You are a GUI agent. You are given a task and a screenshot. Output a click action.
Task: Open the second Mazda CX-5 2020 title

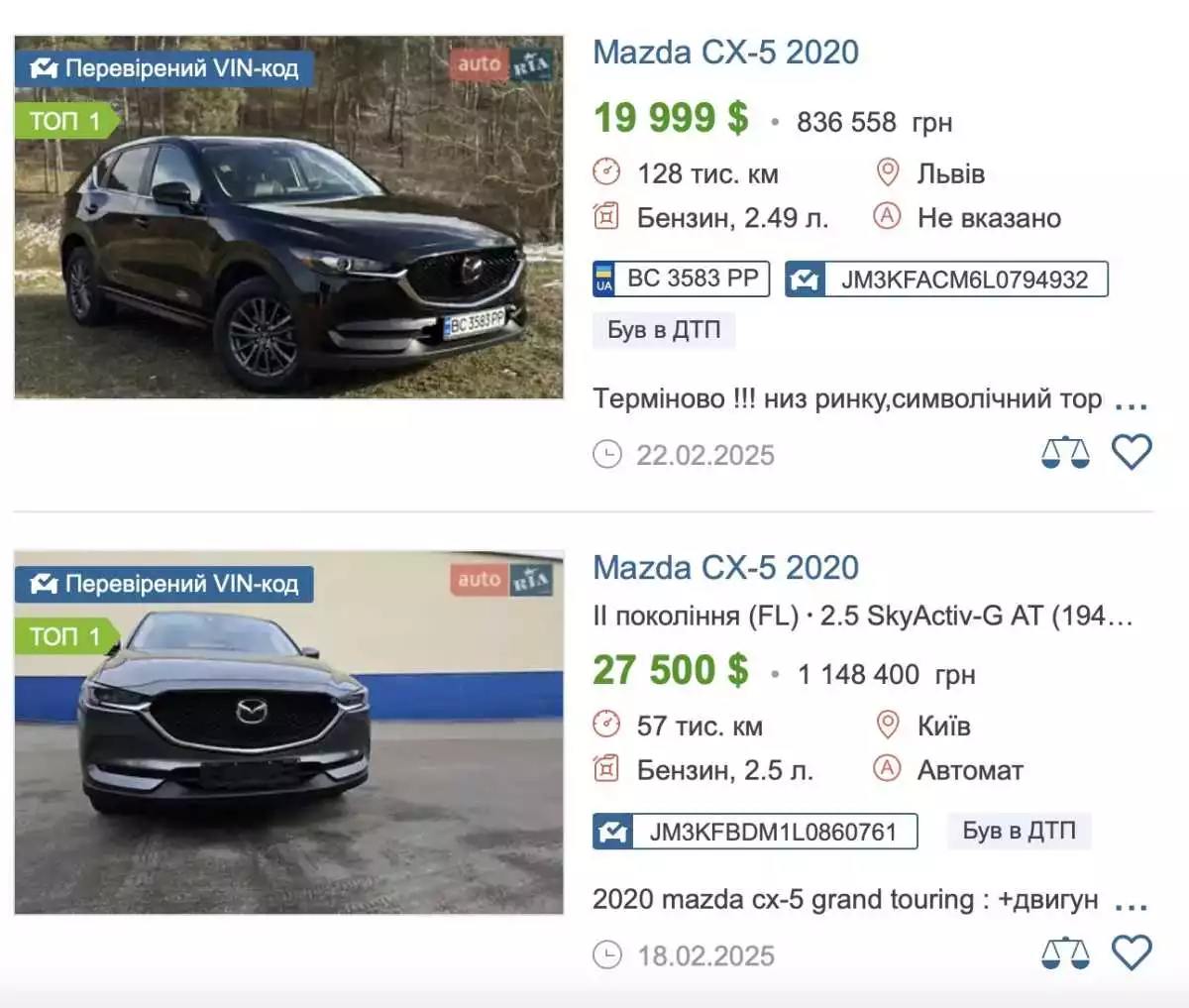(x=725, y=568)
